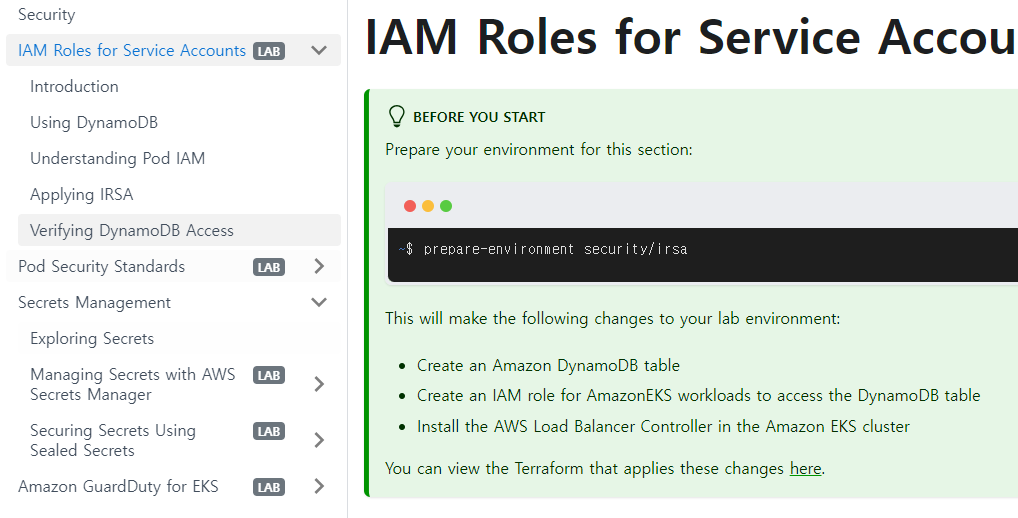Collapse the IAM Roles for Service Accounts section

click(x=319, y=50)
